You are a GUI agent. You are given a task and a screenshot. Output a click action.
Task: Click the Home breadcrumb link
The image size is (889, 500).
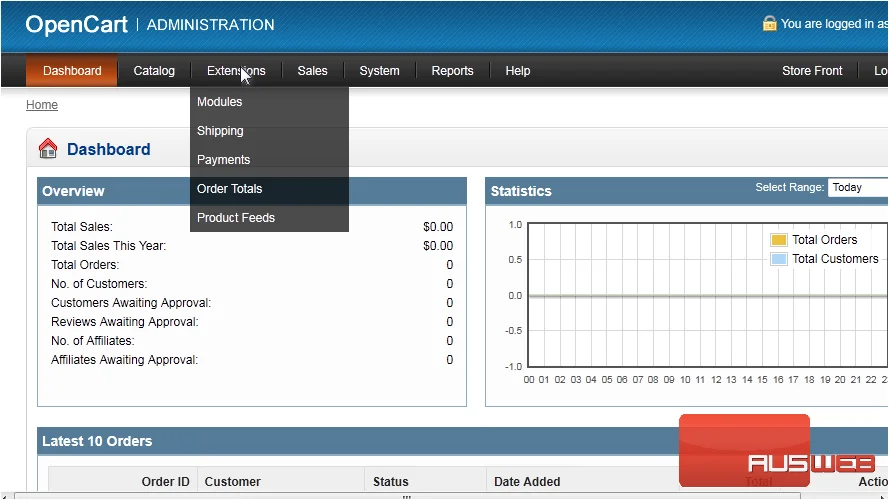pyautogui.click(x=42, y=105)
